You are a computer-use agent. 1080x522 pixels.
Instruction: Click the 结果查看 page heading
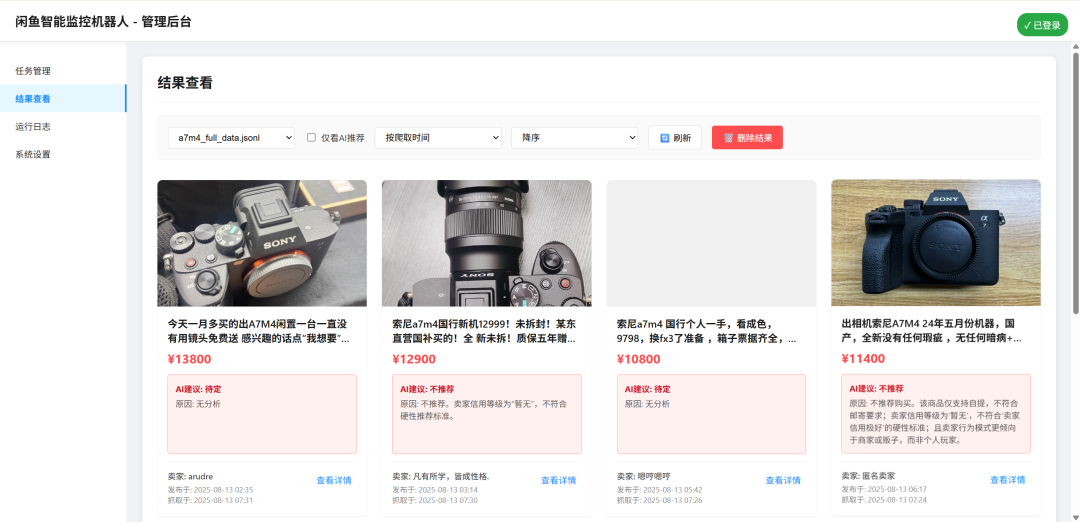pos(185,83)
